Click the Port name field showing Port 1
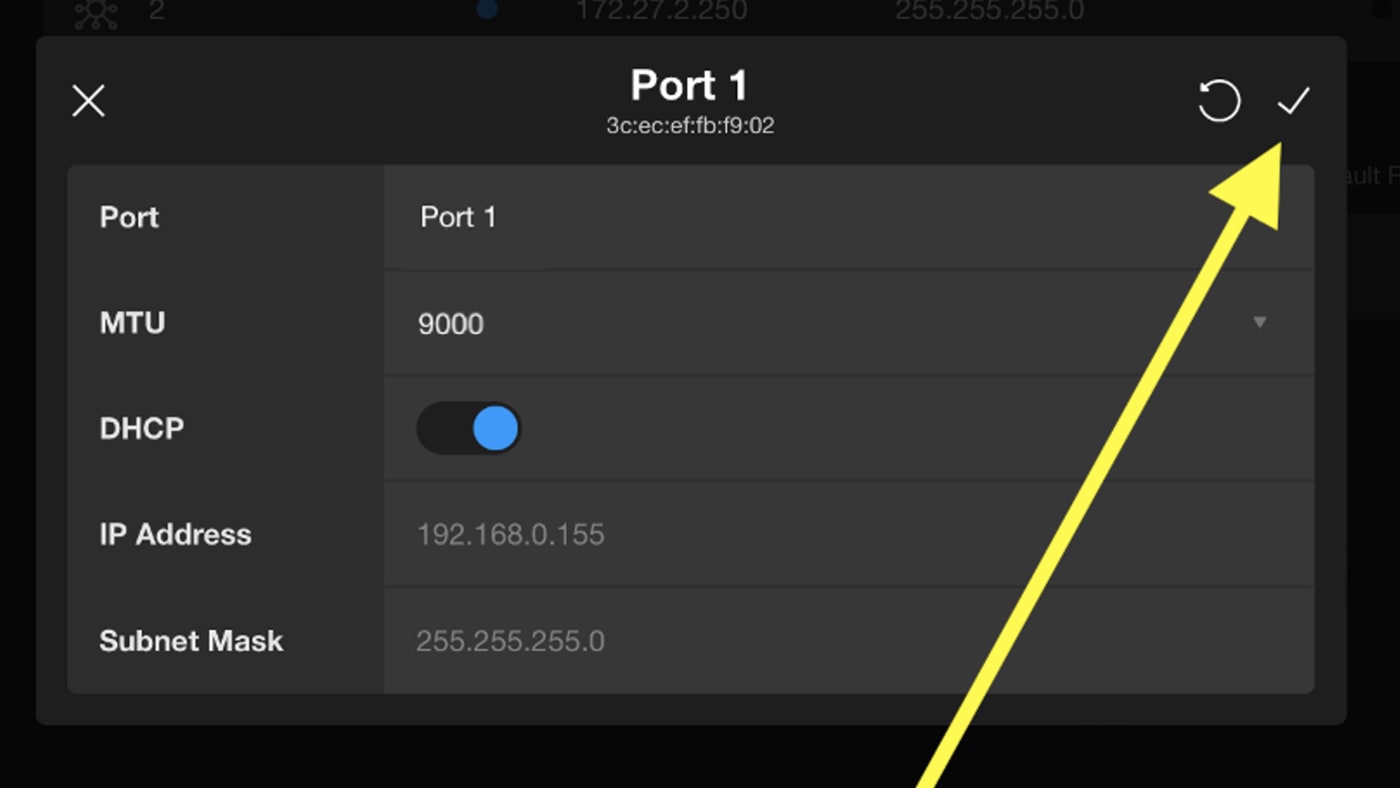 pyautogui.click(x=840, y=217)
